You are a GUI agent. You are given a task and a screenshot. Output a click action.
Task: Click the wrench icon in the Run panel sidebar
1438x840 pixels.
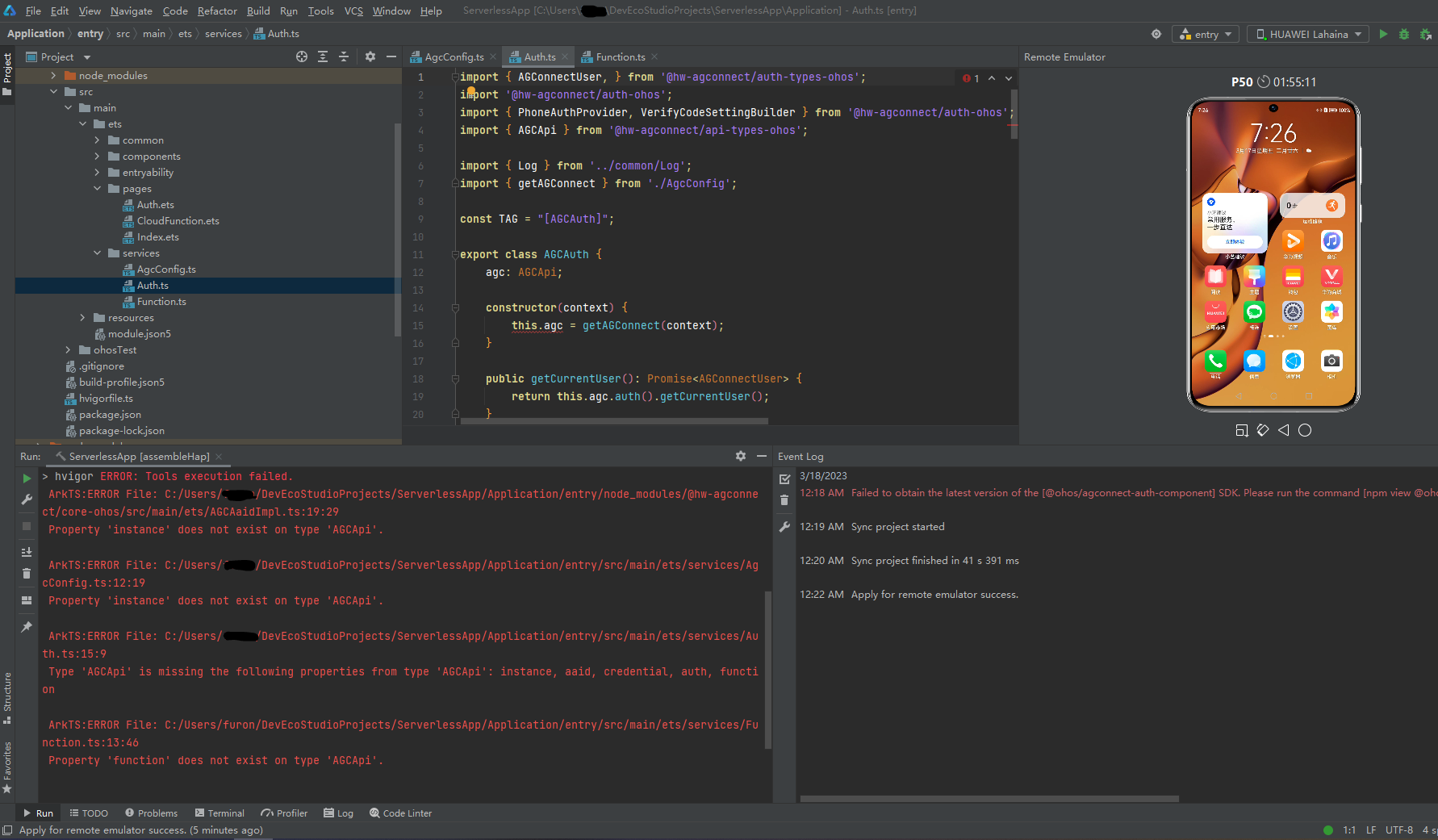[x=27, y=499]
